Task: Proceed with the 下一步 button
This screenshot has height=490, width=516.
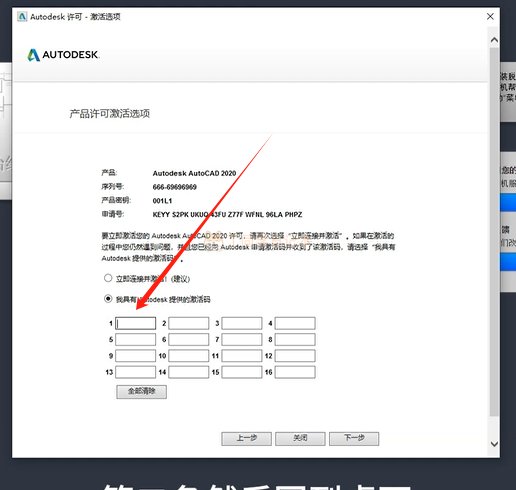Action: (354, 438)
